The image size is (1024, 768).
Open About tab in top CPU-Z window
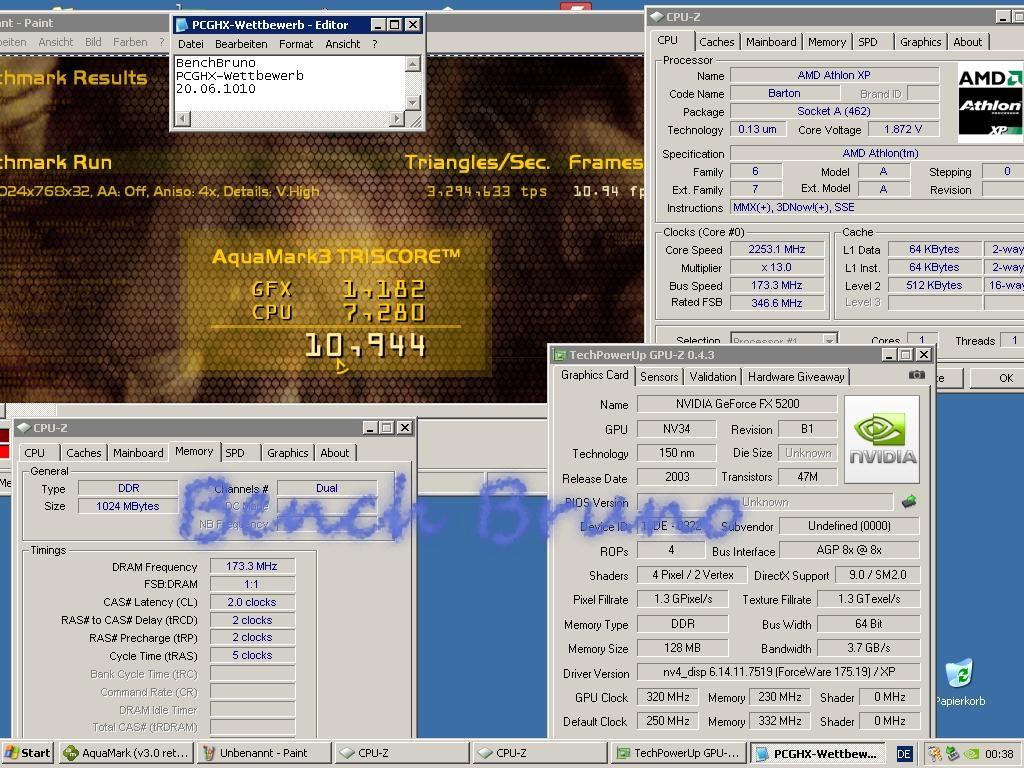click(x=968, y=42)
